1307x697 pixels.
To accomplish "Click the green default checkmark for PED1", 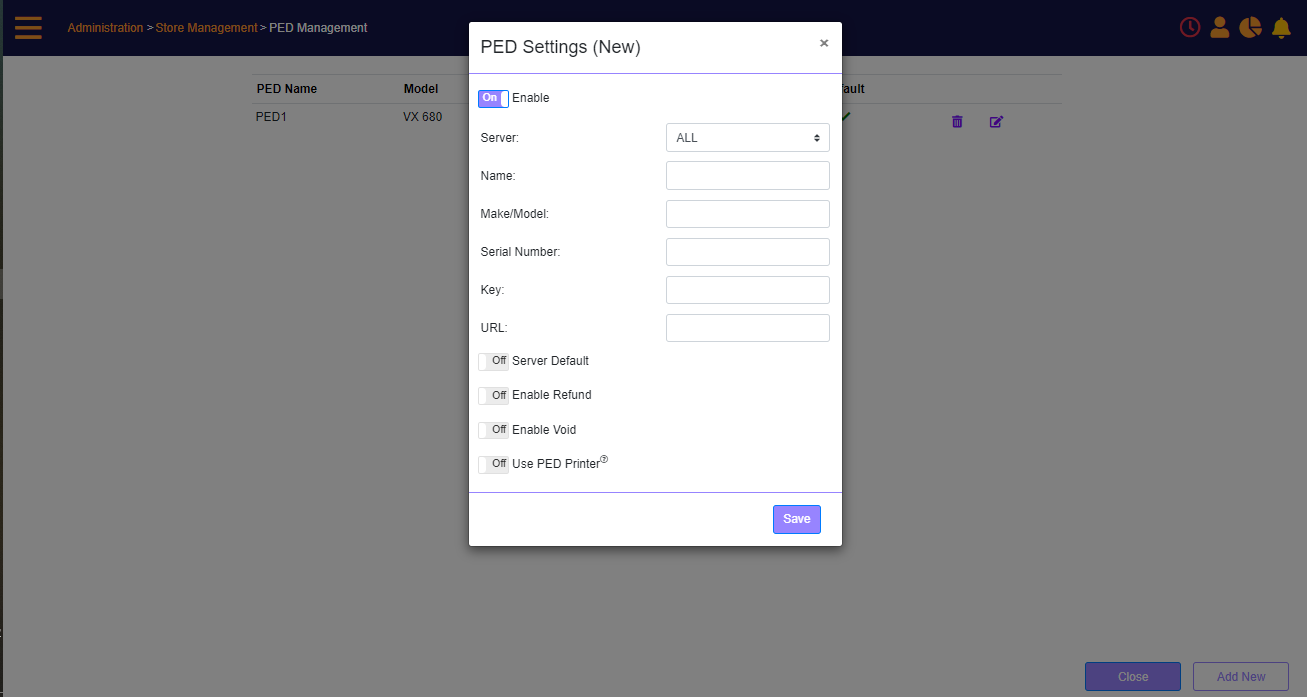I will pyautogui.click(x=845, y=117).
